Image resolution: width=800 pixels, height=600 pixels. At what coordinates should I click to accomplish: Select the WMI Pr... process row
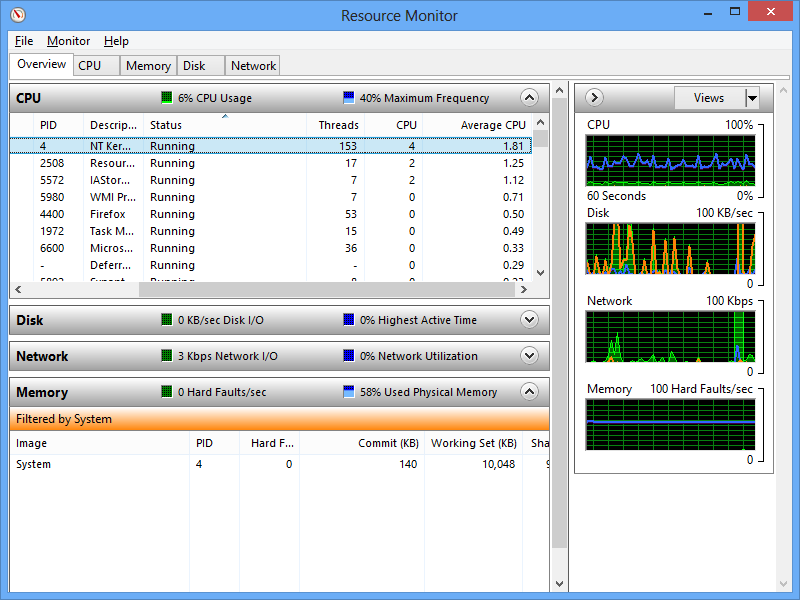coord(270,197)
